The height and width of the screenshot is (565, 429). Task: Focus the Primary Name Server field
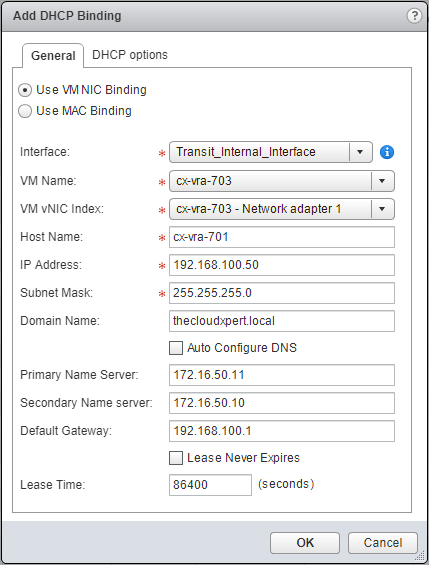[x=282, y=375]
